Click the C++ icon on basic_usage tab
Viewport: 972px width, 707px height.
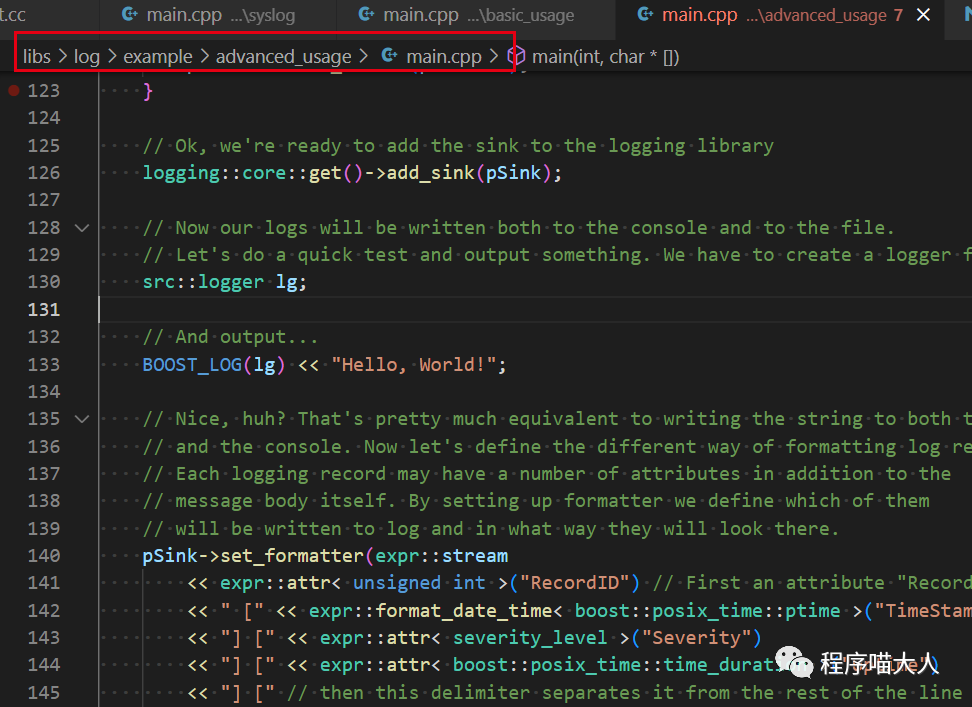(x=366, y=15)
